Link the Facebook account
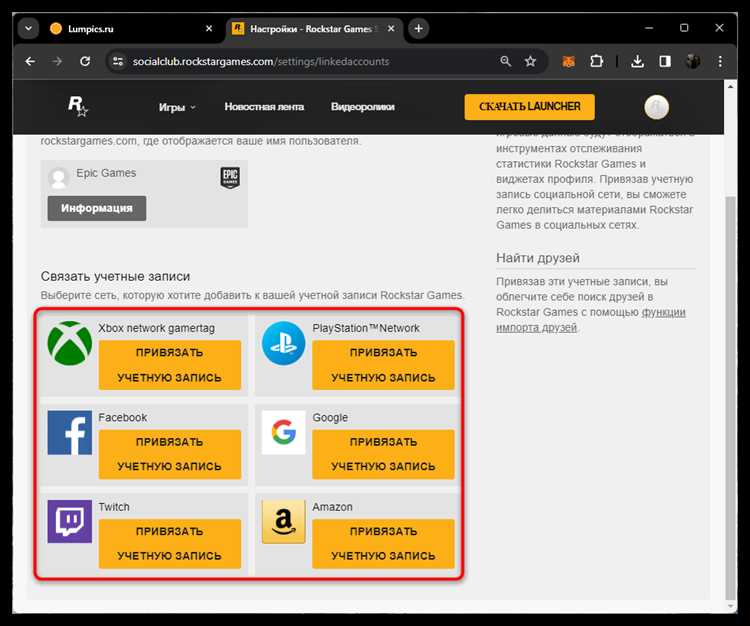 click(170, 454)
